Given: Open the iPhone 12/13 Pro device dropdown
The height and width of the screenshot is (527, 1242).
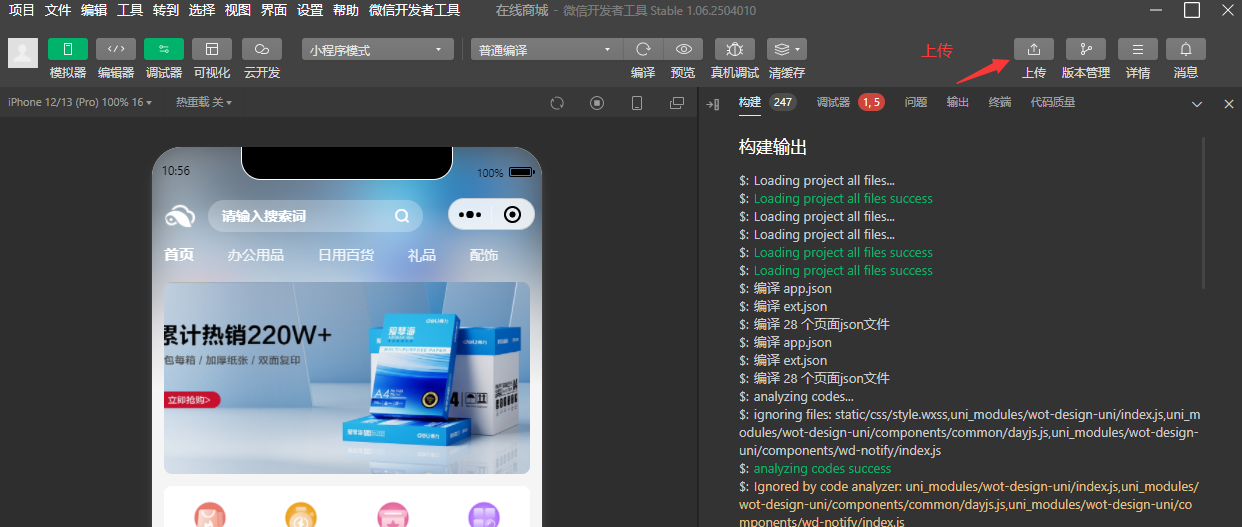Looking at the screenshot, I should (80, 102).
